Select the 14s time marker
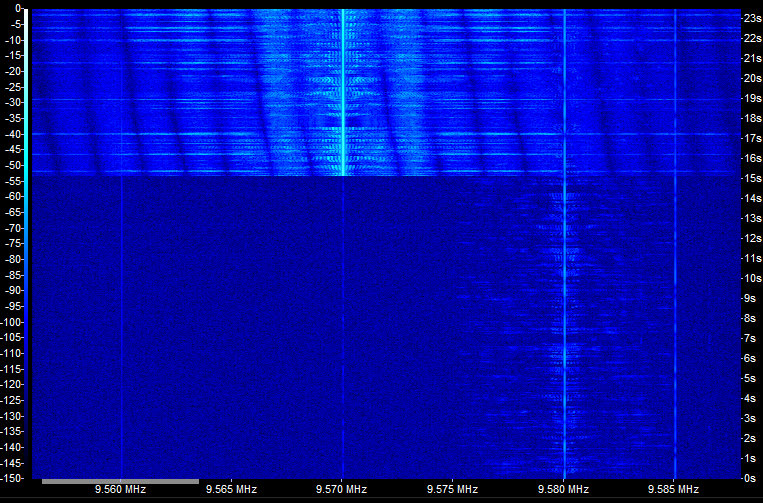This screenshot has width=763, height=503. 752,198
